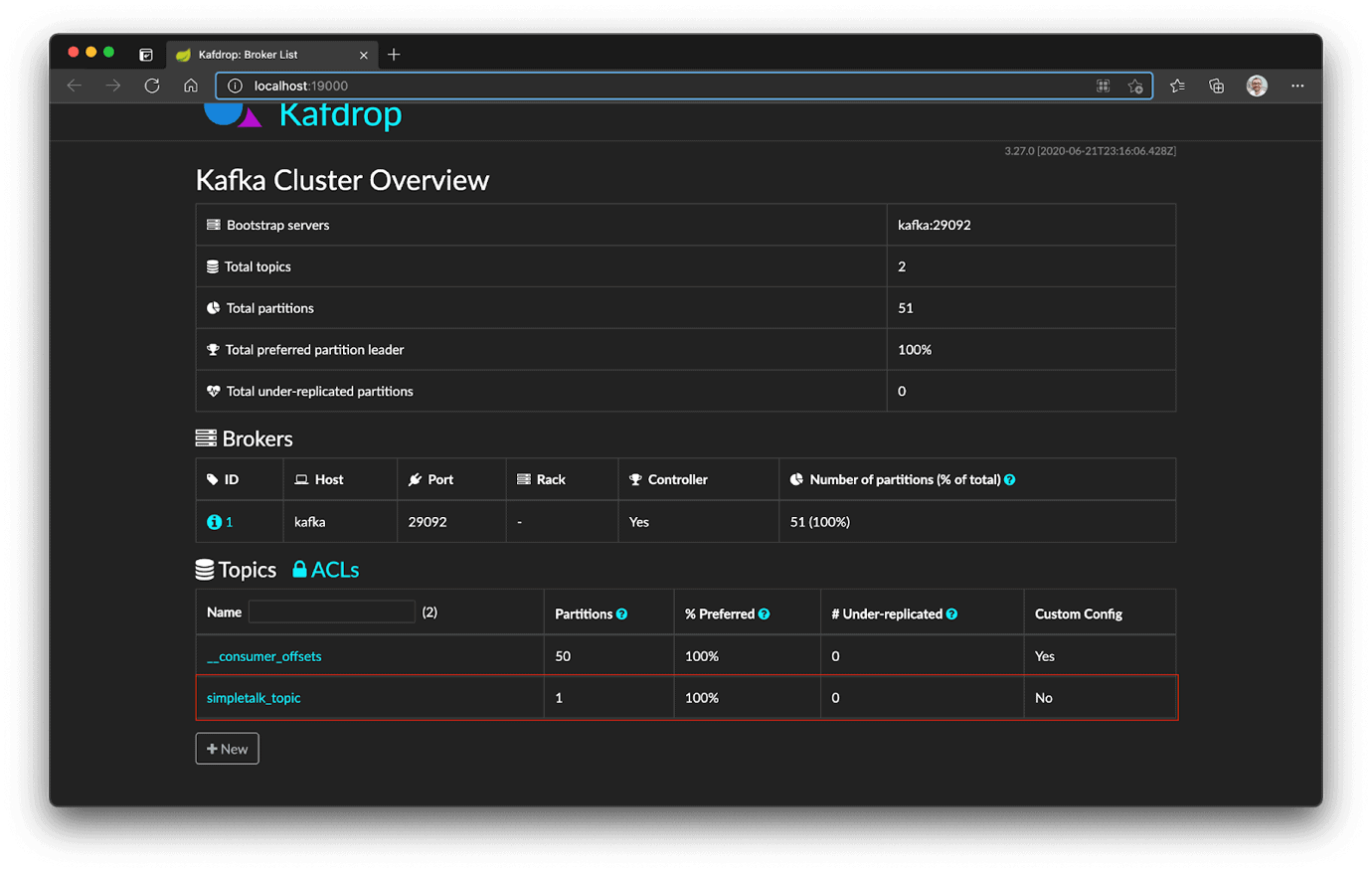Open the browser home page icon
The image size is (1372, 872).
(191, 86)
